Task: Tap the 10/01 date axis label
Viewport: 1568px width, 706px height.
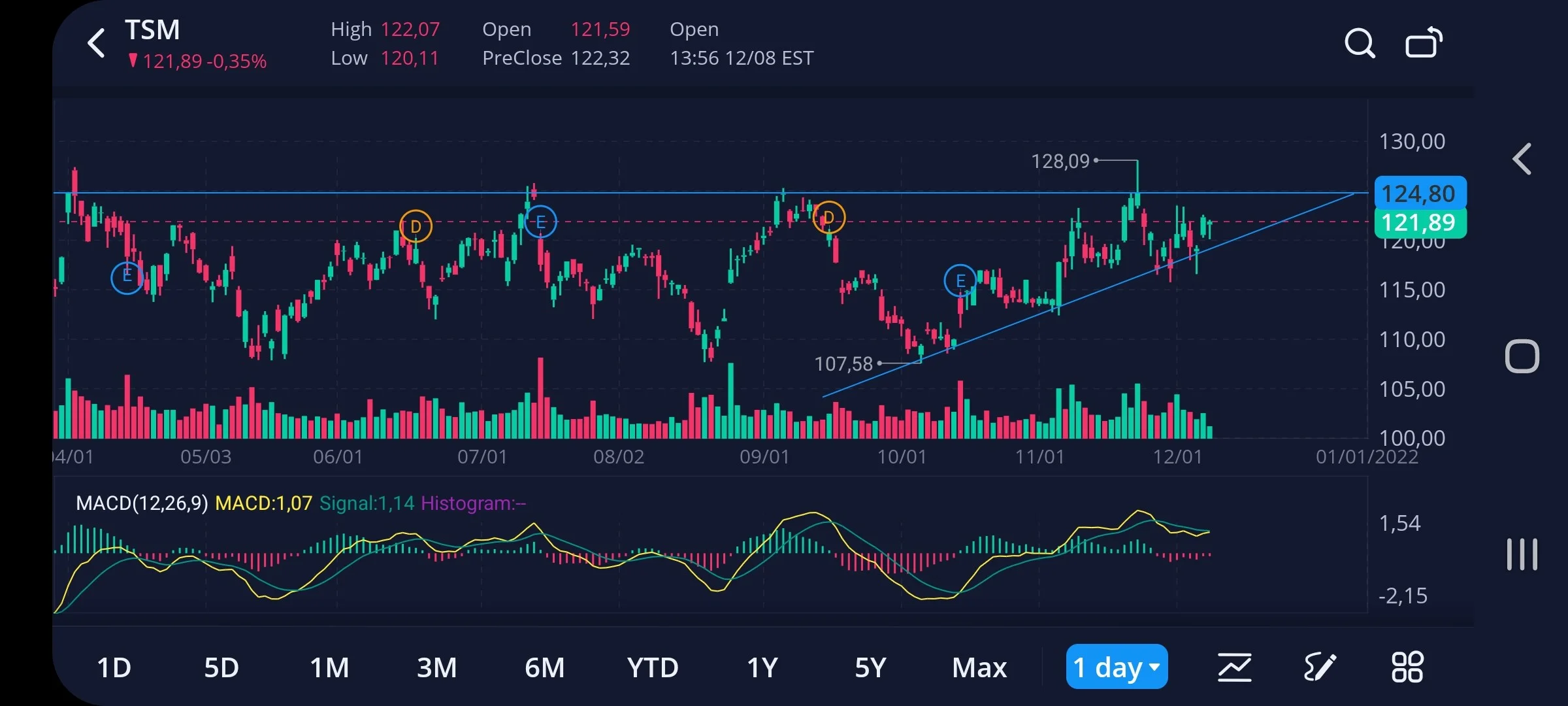Action: pyautogui.click(x=902, y=457)
